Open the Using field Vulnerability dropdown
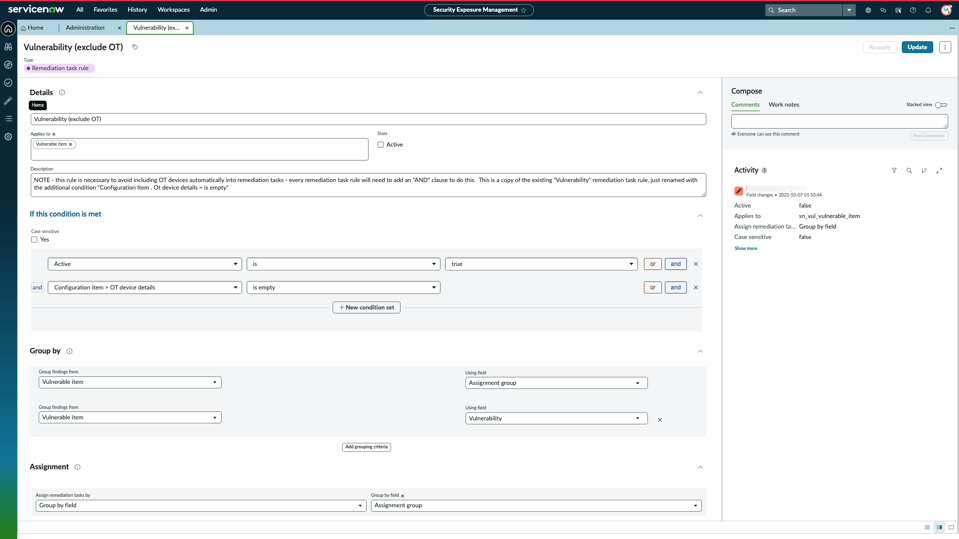The width and height of the screenshot is (959, 539). click(x=556, y=418)
